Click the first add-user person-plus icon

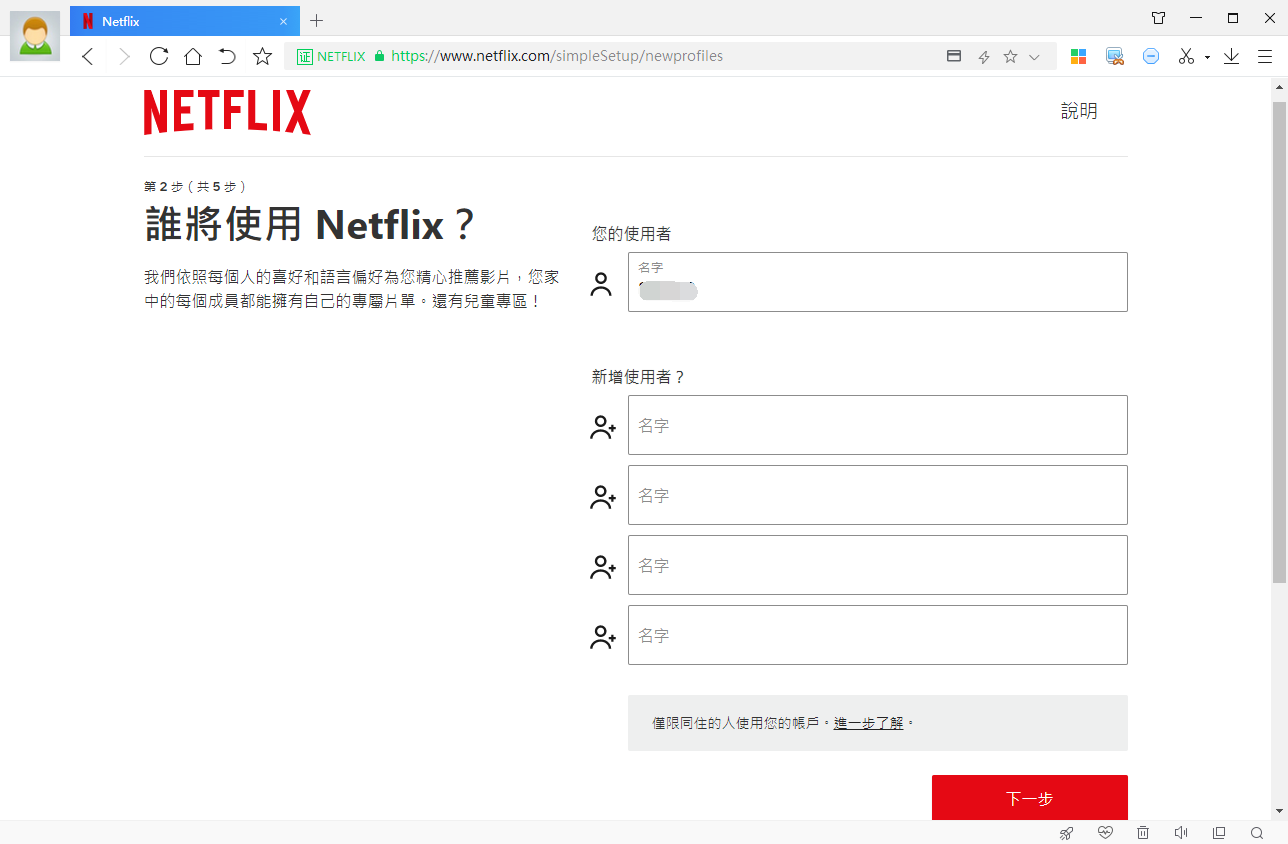[603, 428]
